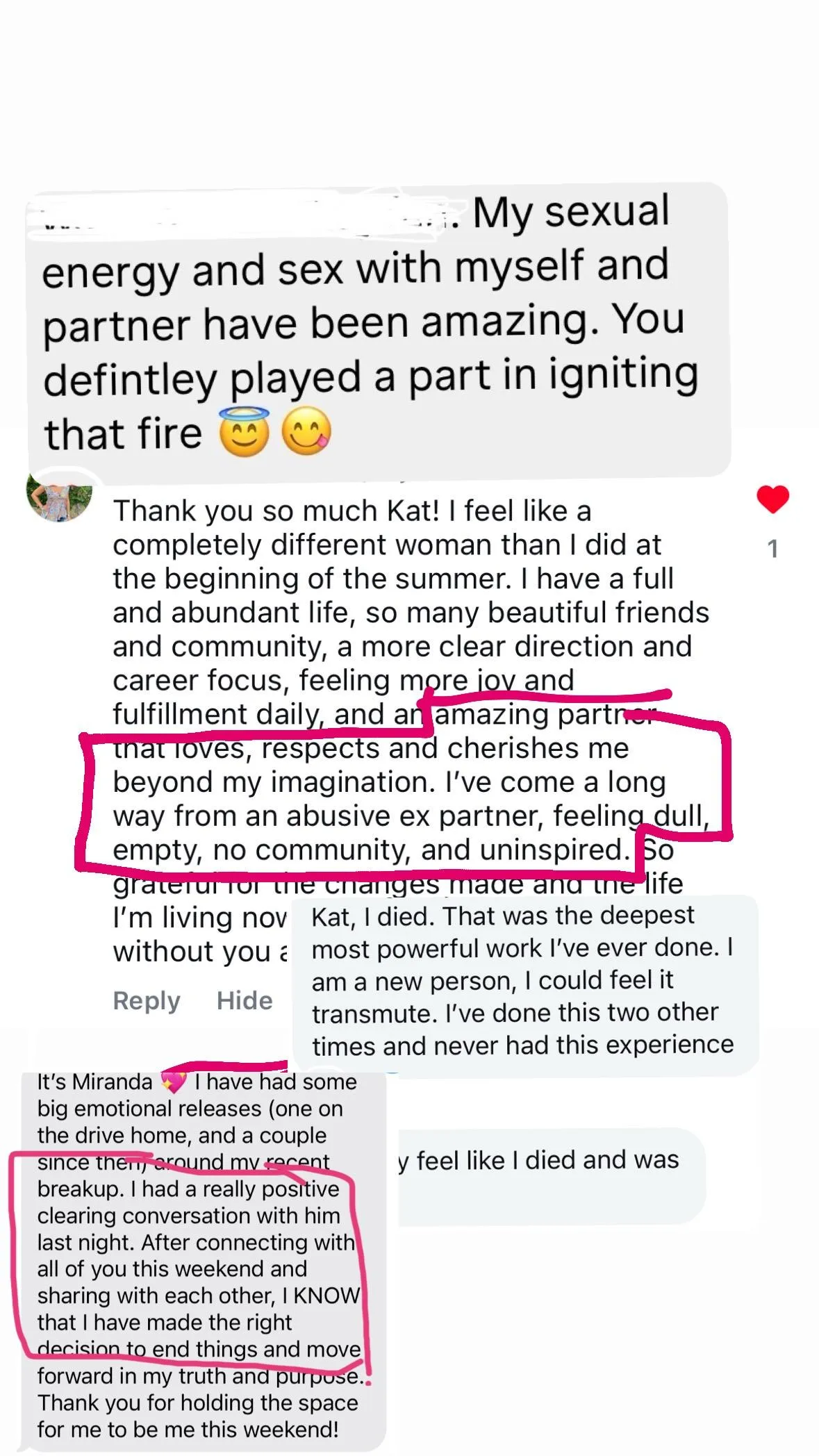The width and height of the screenshot is (819, 1456).
Task: Click the like count number 1
Action: coord(772,549)
